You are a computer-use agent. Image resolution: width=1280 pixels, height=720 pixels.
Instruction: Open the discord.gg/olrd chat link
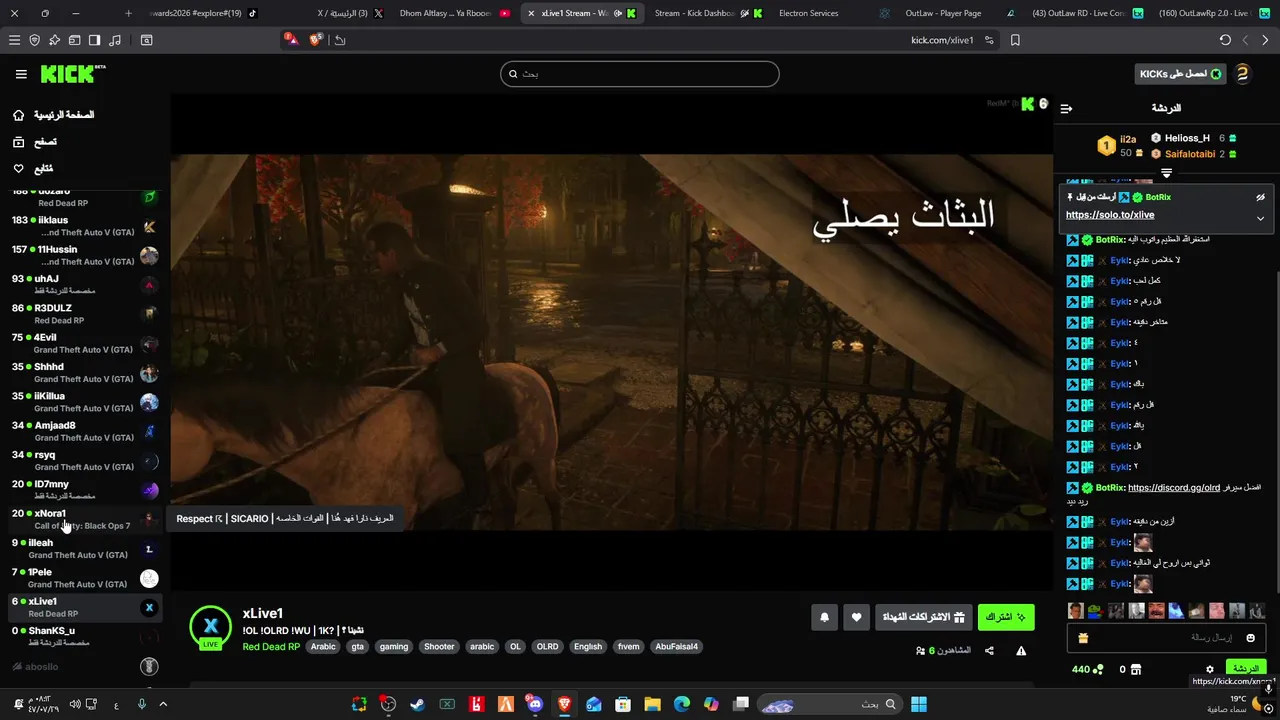click(x=1174, y=488)
